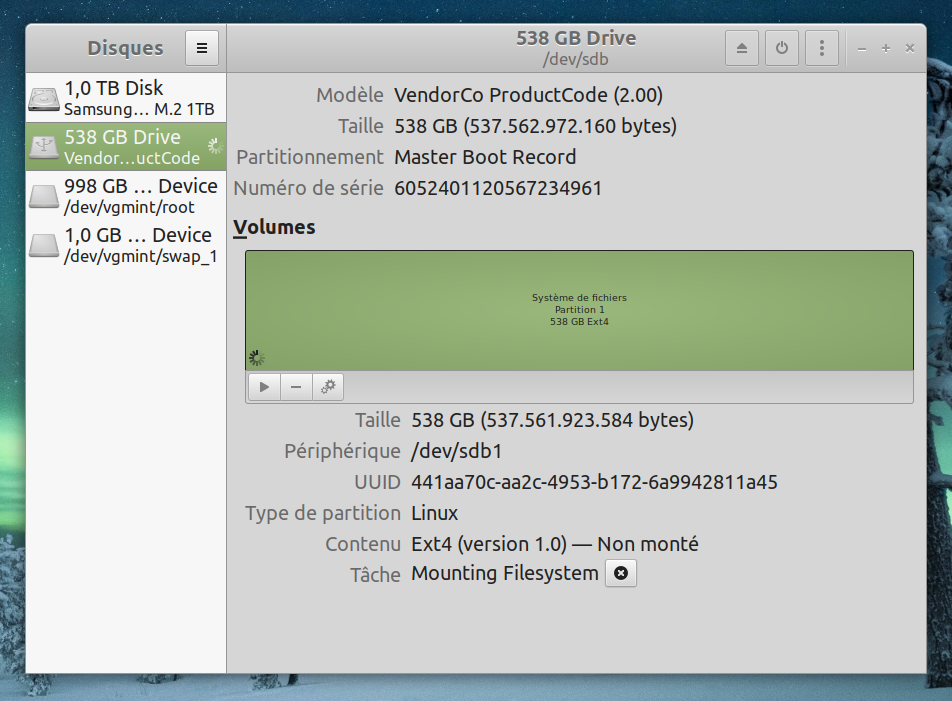The image size is (952, 701).
Task: Open the three-dot drive options menu
Action: pyautogui.click(x=821, y=47)
